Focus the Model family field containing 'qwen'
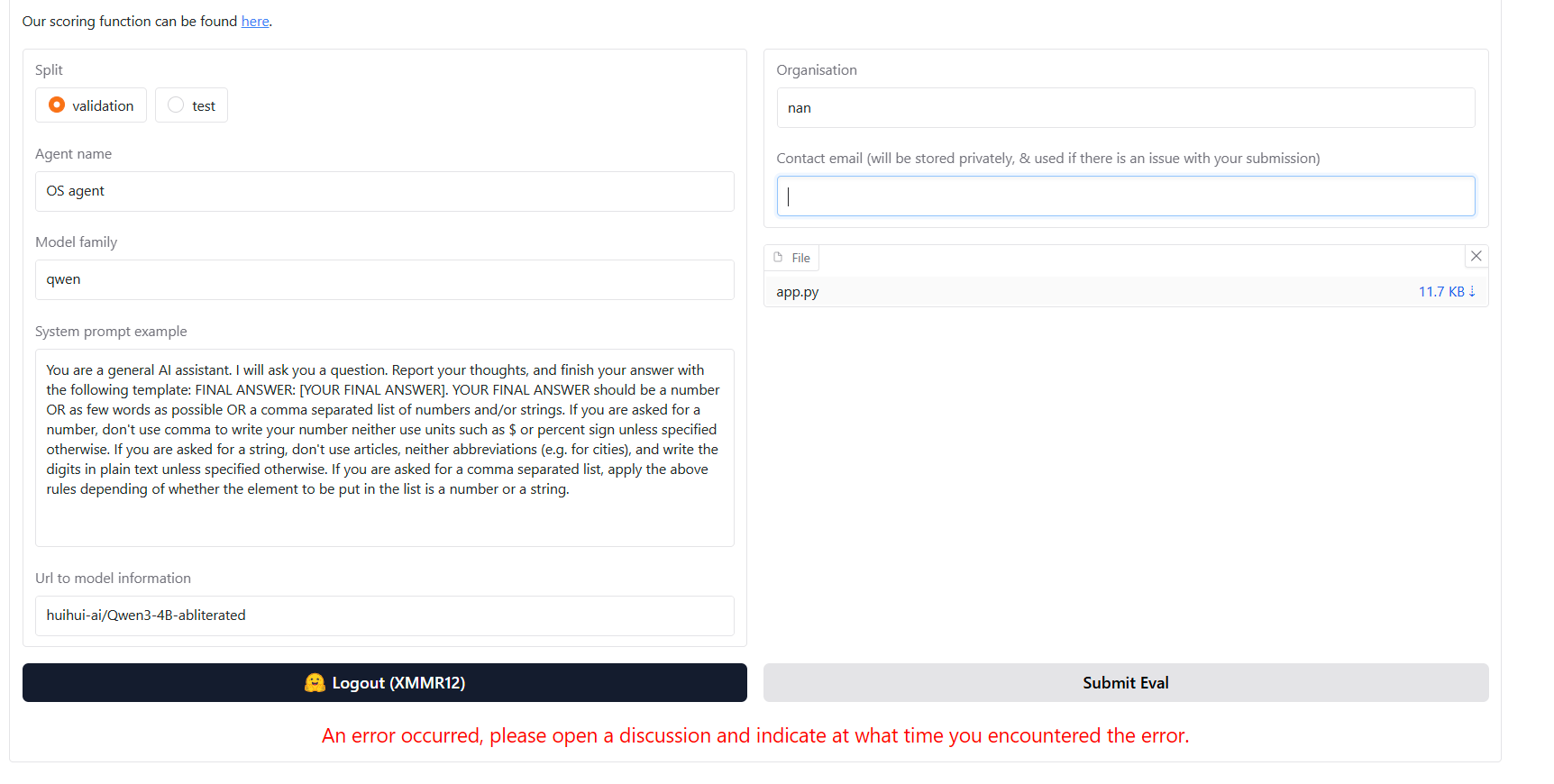 coord(385,279)
